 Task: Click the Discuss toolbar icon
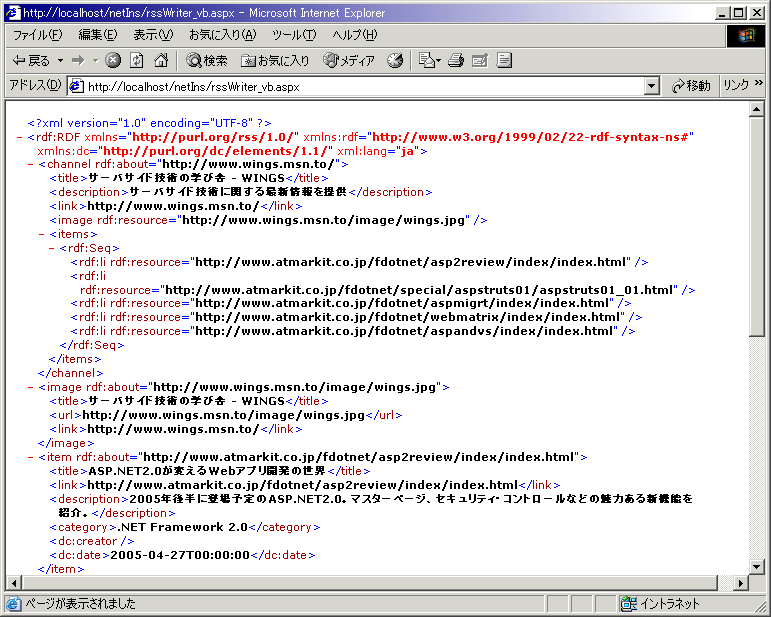[x=504, y=60]
